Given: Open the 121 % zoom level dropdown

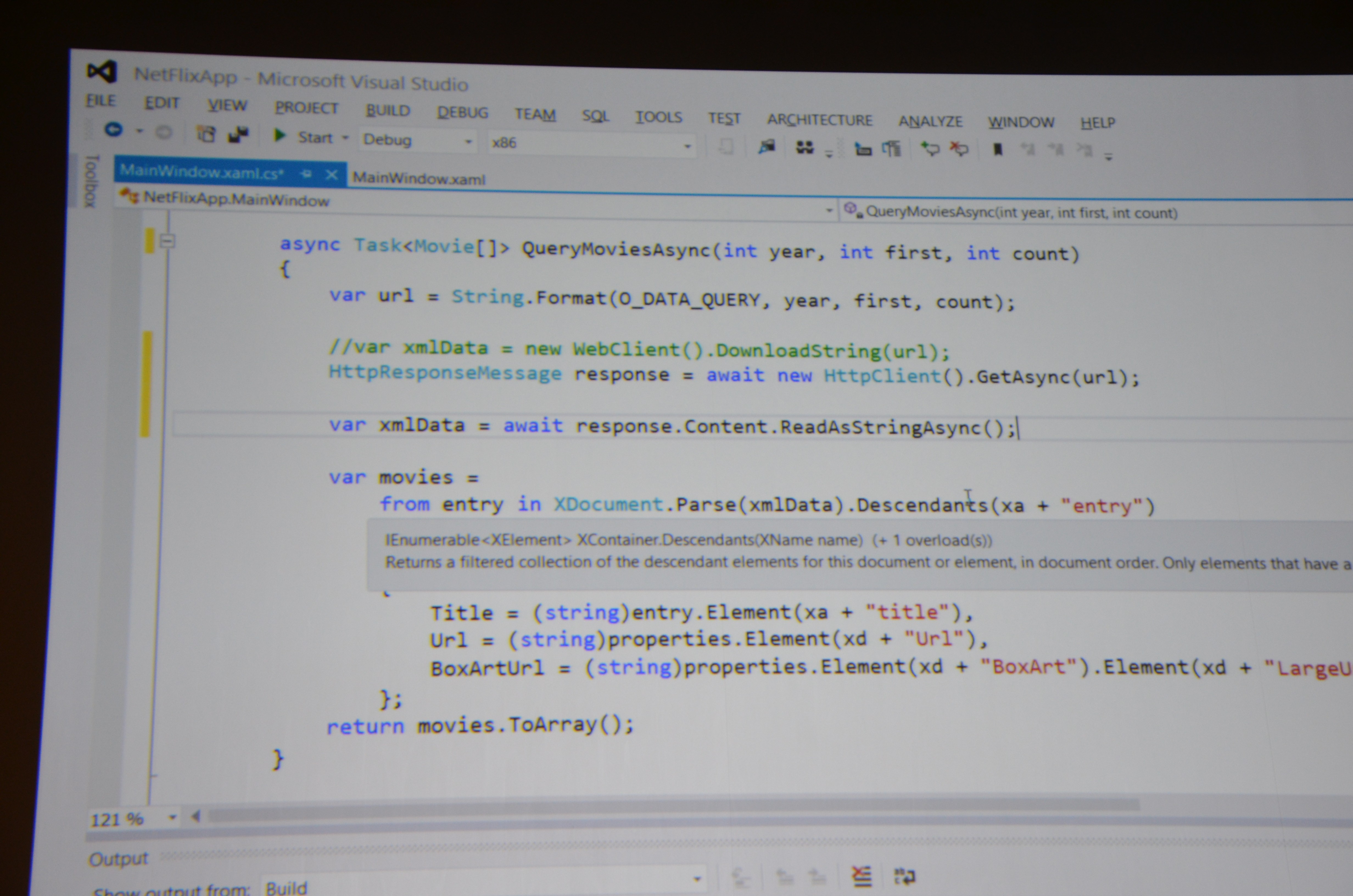Looking at the screenshot, I should [x=172, y=817].
